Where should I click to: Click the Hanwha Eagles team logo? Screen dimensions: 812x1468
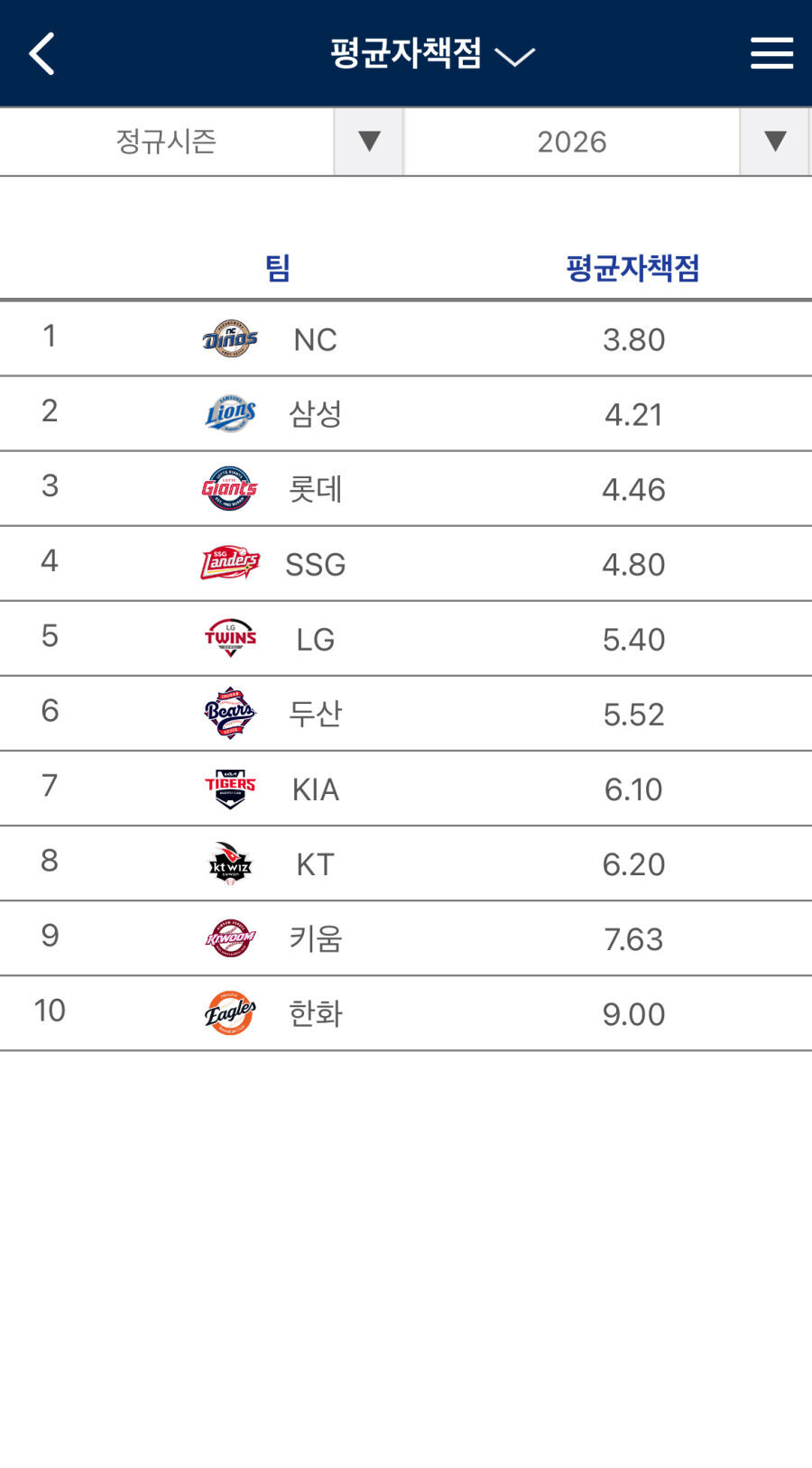click(x=230, y=1013)
